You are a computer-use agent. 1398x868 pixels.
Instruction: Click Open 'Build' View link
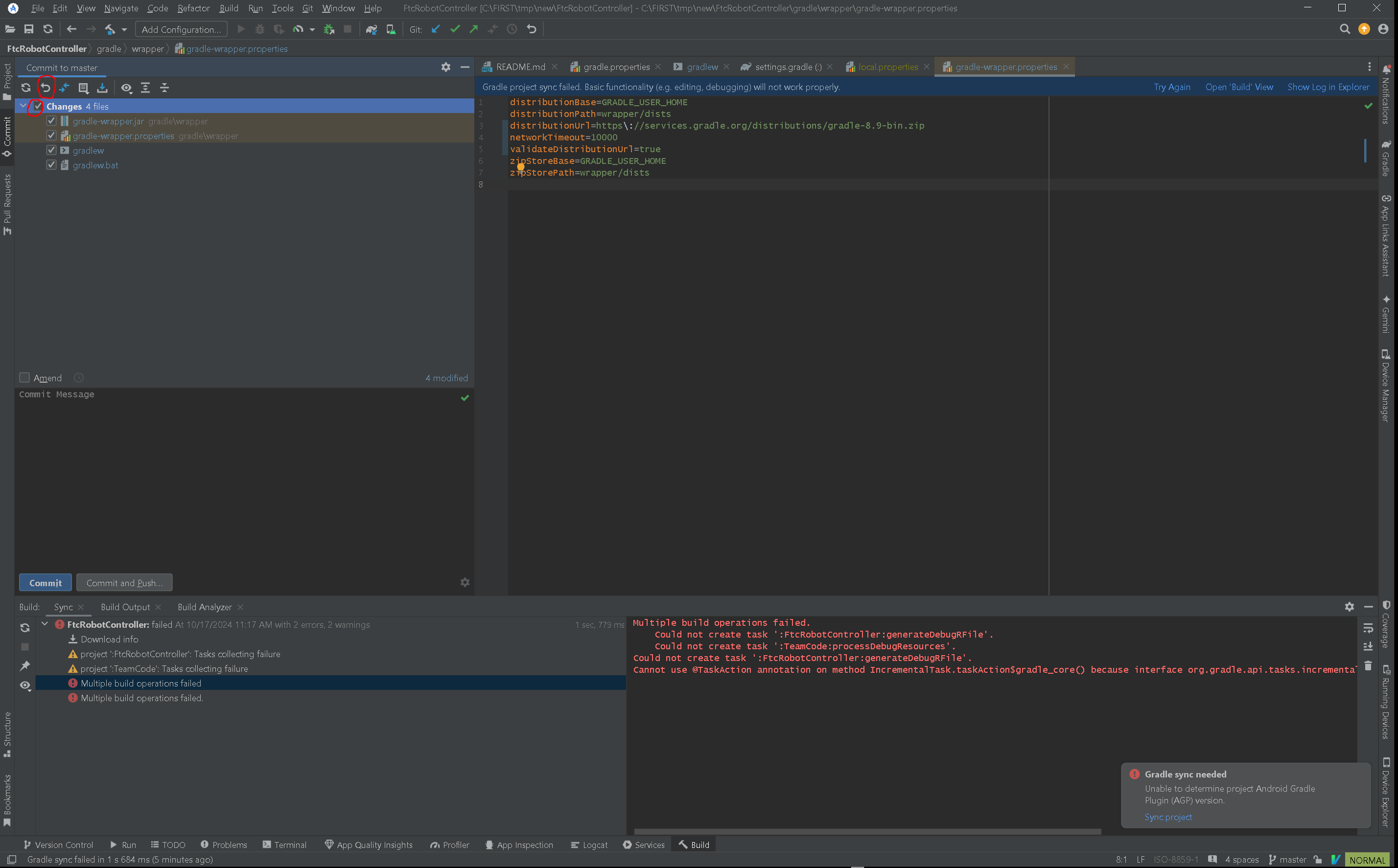[x=1239, y=87]
